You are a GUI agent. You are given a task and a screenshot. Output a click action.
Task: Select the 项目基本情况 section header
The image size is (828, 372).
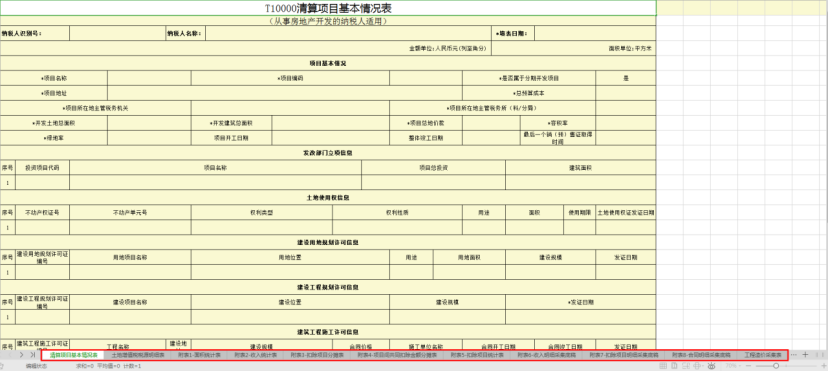328,63
